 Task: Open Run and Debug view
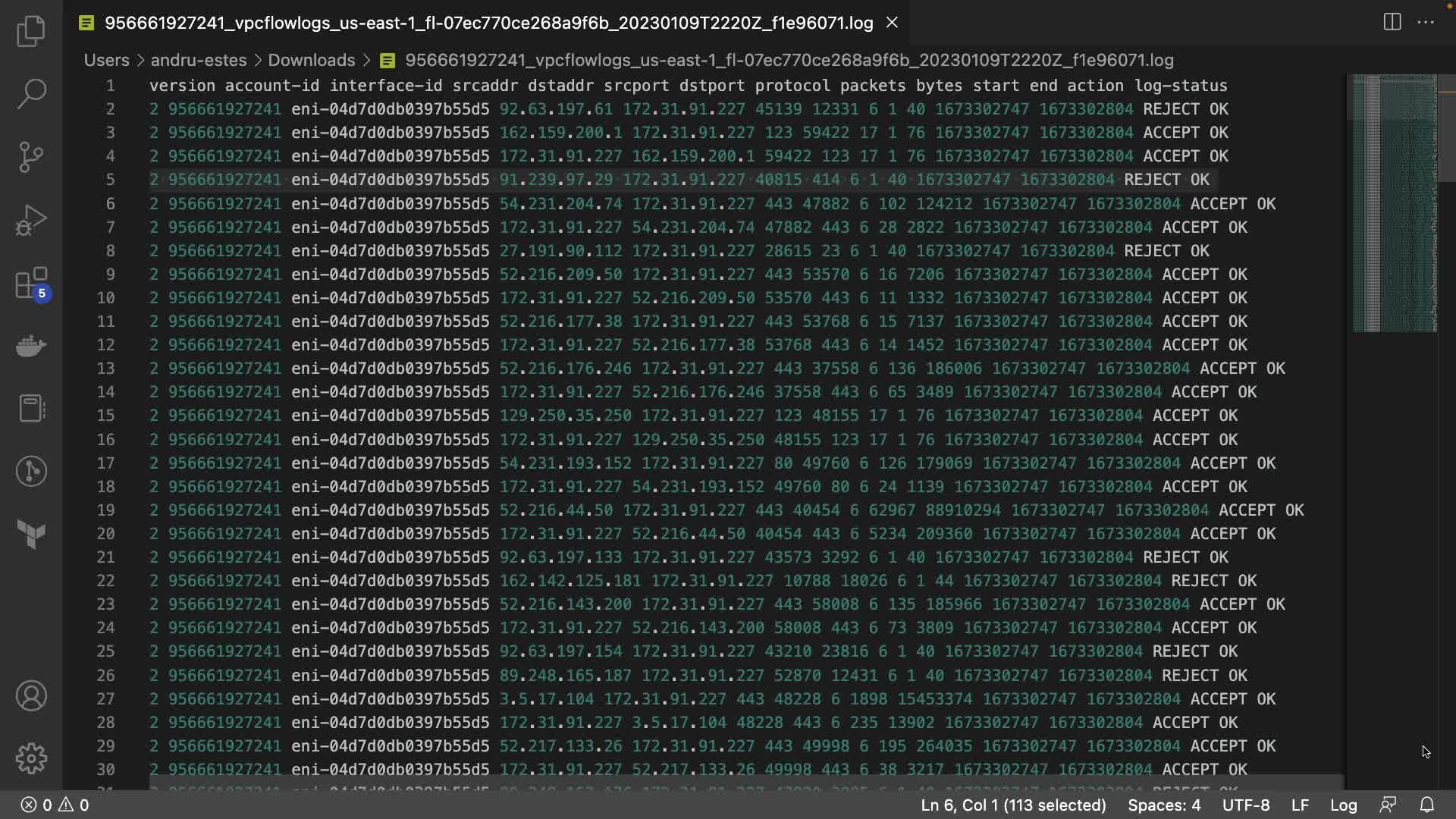click(x=31, y=221)
